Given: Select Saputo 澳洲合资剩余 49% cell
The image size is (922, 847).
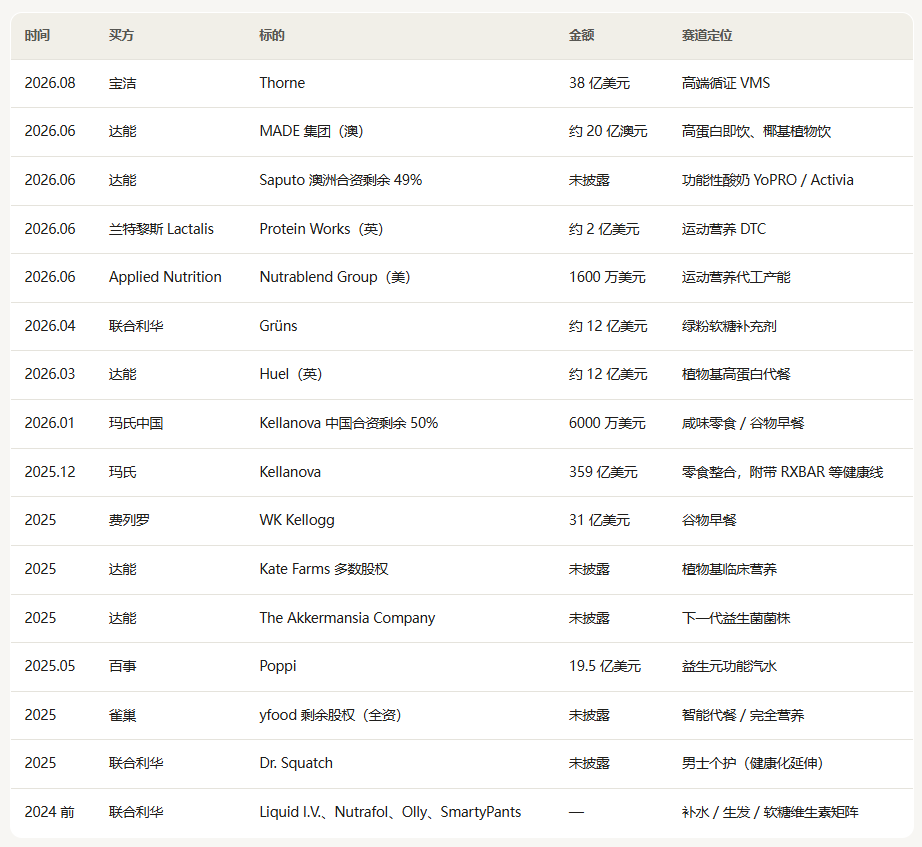Looking at the screenshot, I should (x=340, y=180).
